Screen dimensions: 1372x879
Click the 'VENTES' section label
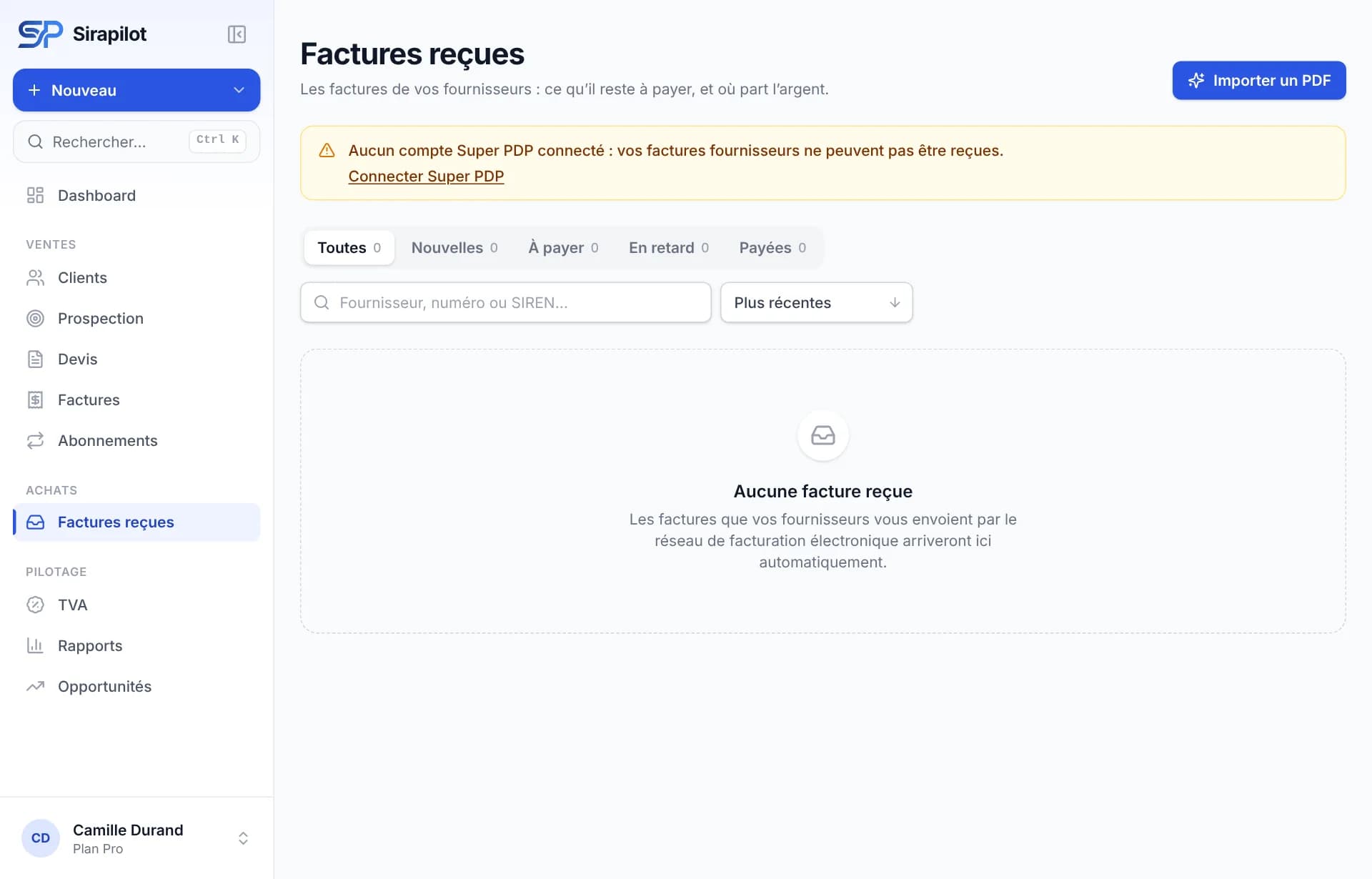pos(51,244)
